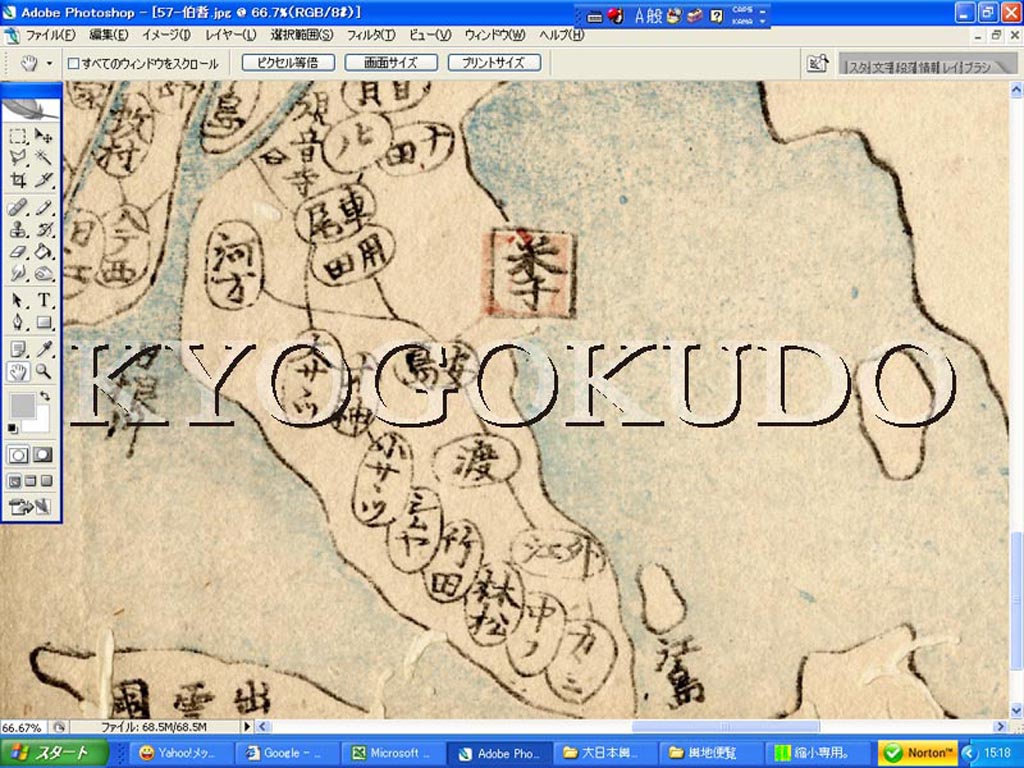The image size is (1024, 768).
Task: Open the ウィンドウ(W) menu
Action: pos(495,35)
